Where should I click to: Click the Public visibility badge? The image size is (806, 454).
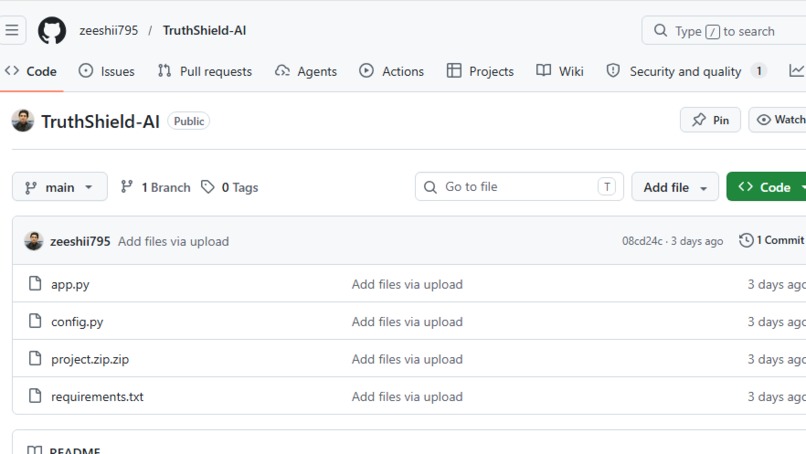point(189,121)
